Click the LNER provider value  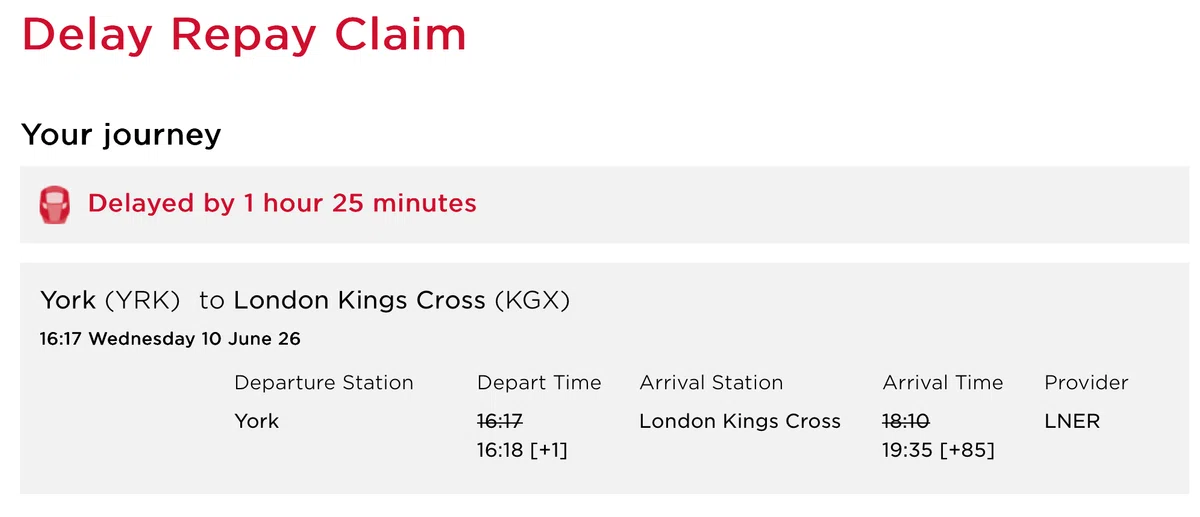pyautogui.click(x=1072, y=421)
